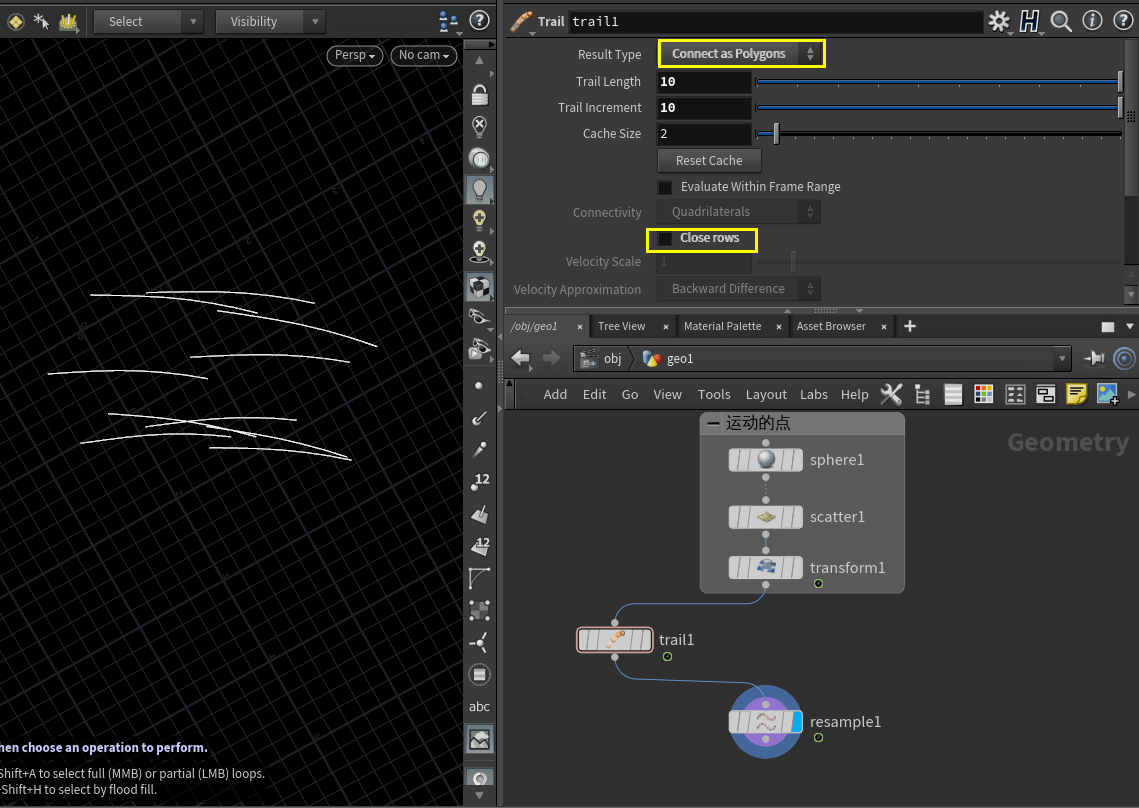The width and height of the screenshot is (1139, 808).
Task: Toggle the checkered cube display materials icon
Action: 479,288
